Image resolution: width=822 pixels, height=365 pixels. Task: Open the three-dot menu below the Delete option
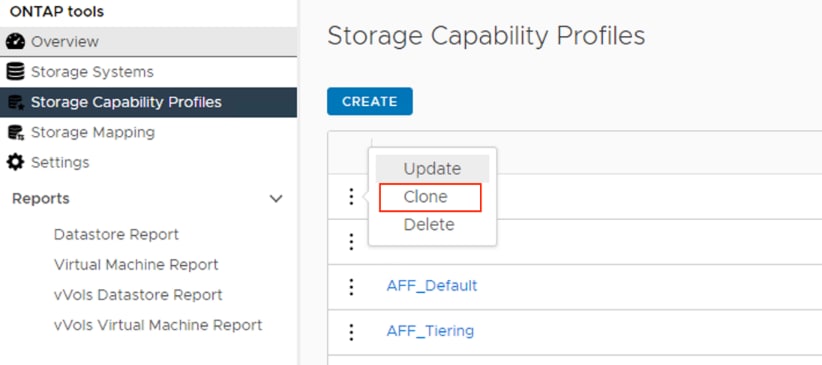tap(351, 242)
